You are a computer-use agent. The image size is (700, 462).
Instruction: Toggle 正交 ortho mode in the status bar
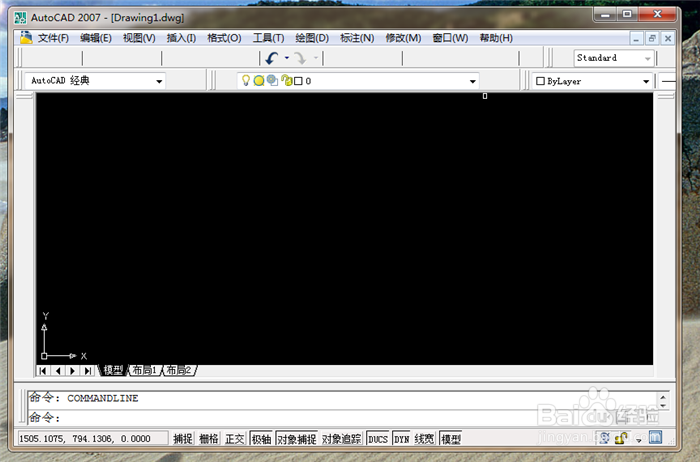(235, 439)
